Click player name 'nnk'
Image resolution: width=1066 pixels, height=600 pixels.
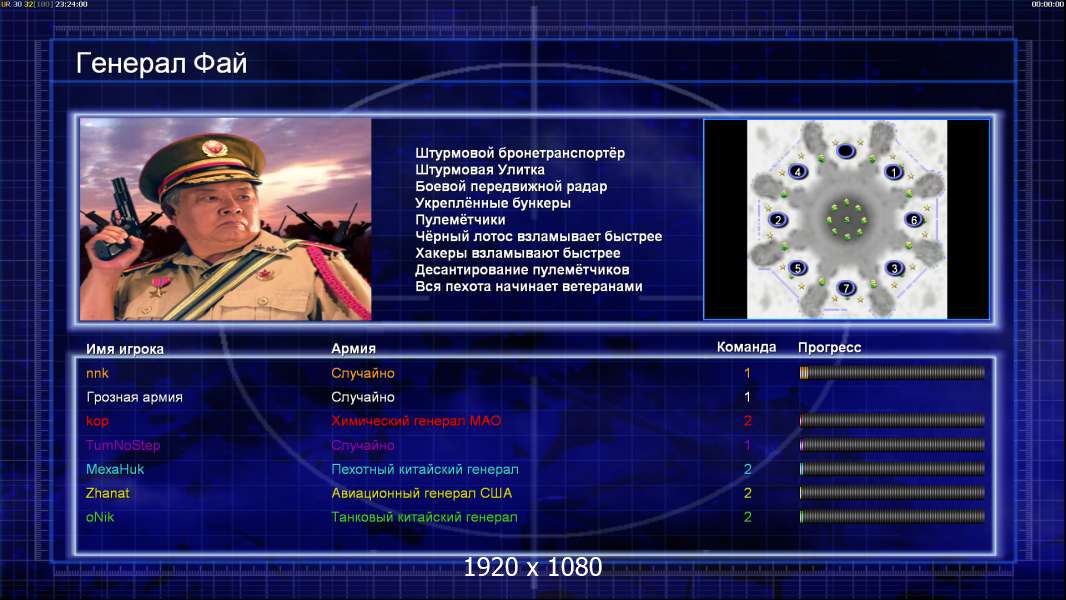point(97,373)
